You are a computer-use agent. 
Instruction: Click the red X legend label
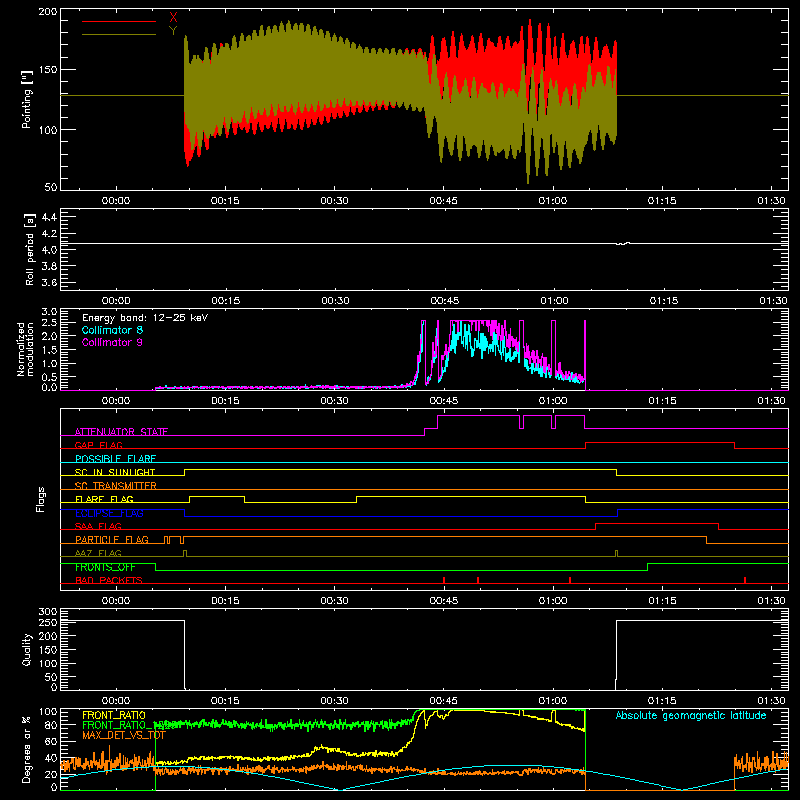pyautogui.click(x=173, y=17)
